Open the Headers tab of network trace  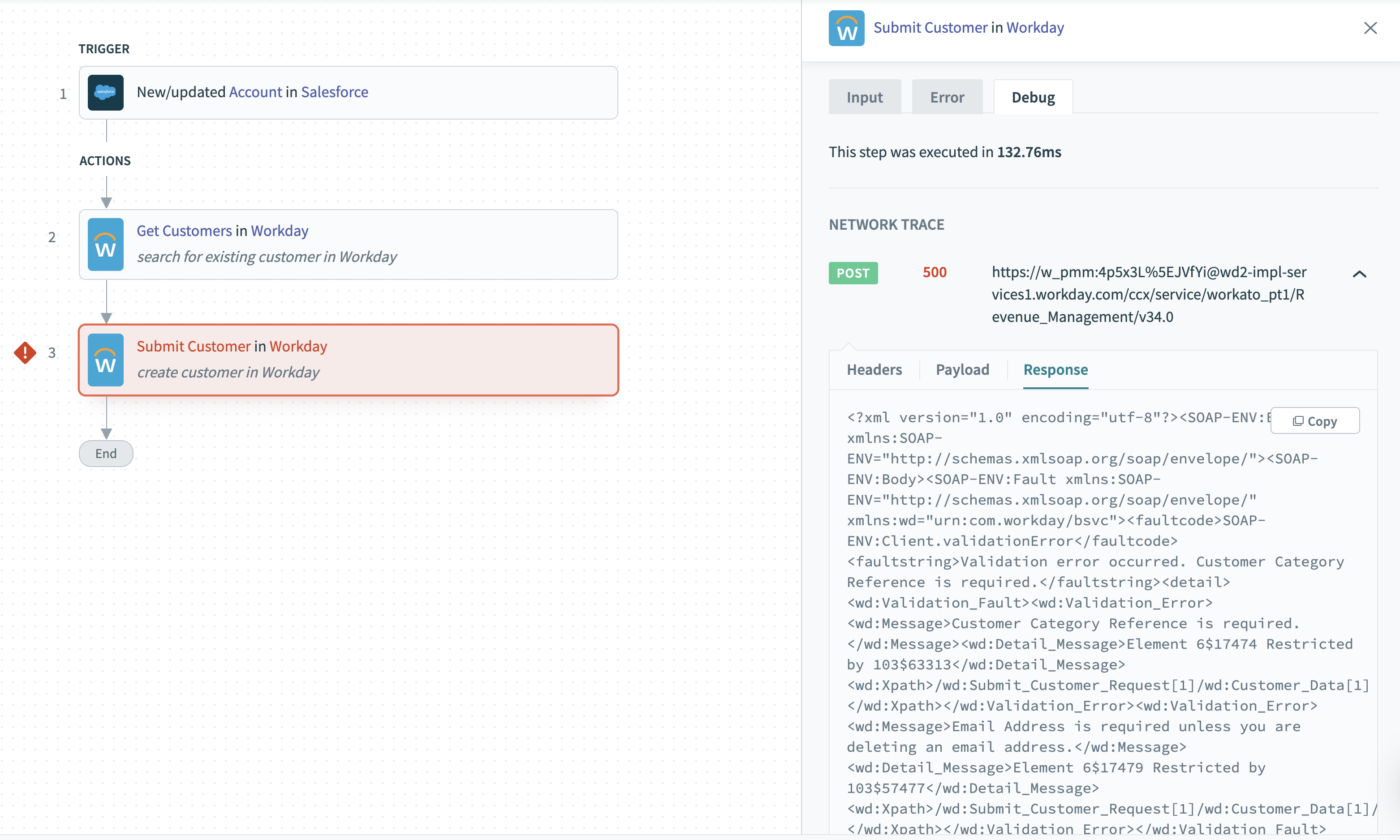[x=874, y=369]
